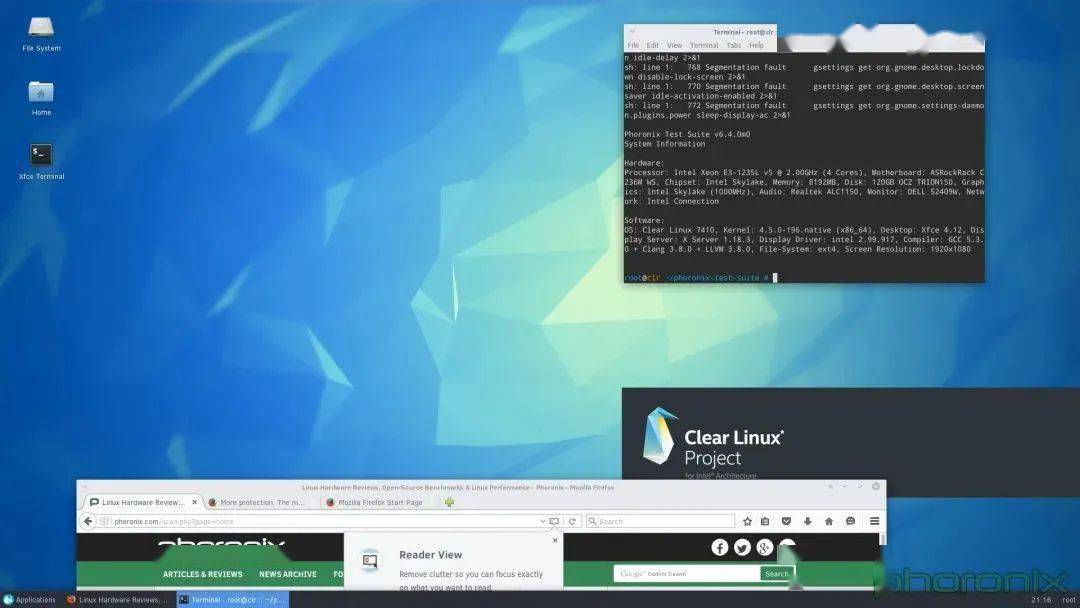
Task: Click the site identity info icon
Action: coord(105,521)
